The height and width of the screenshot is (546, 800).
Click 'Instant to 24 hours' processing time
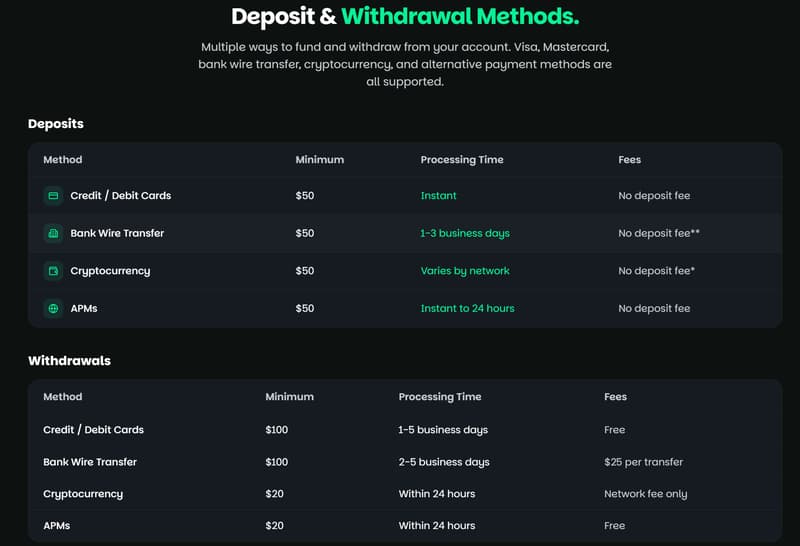[x=467, y=308]
